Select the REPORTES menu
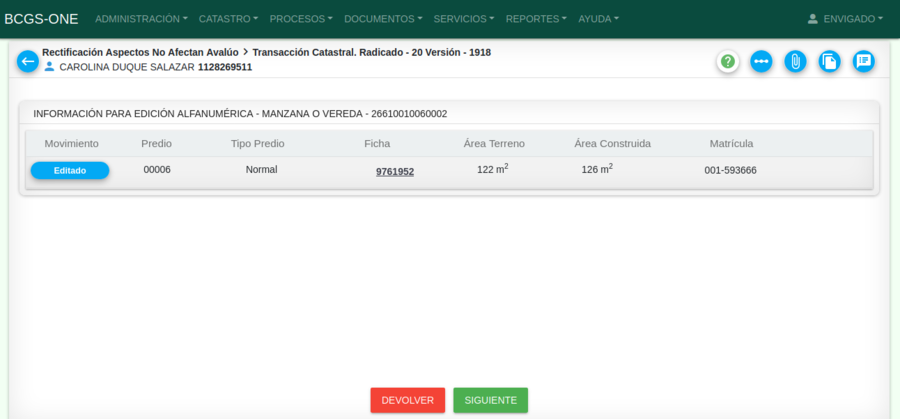This screenshot has width=900, height=419. 536,19
